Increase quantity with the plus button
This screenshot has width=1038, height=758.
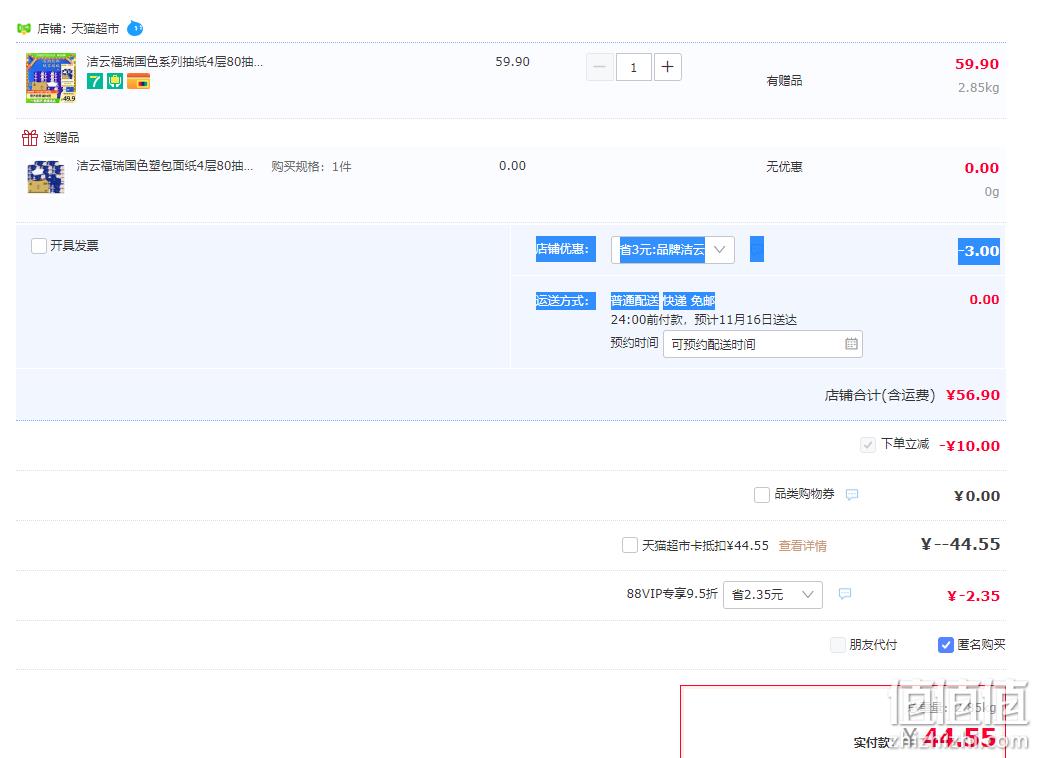[667, 67]
